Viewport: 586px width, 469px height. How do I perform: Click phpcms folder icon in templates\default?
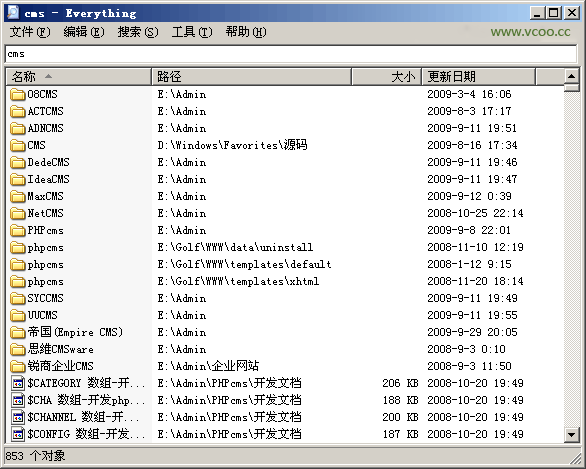(x=18, y=265)
